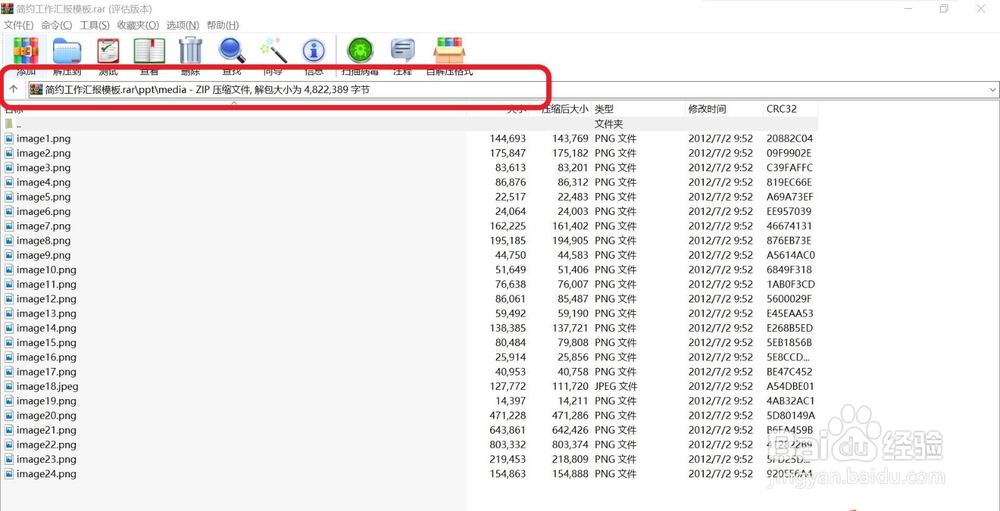Click the Virus scan green bug icon
This screenshot has width=1000, height=511.
pos(360,50)
